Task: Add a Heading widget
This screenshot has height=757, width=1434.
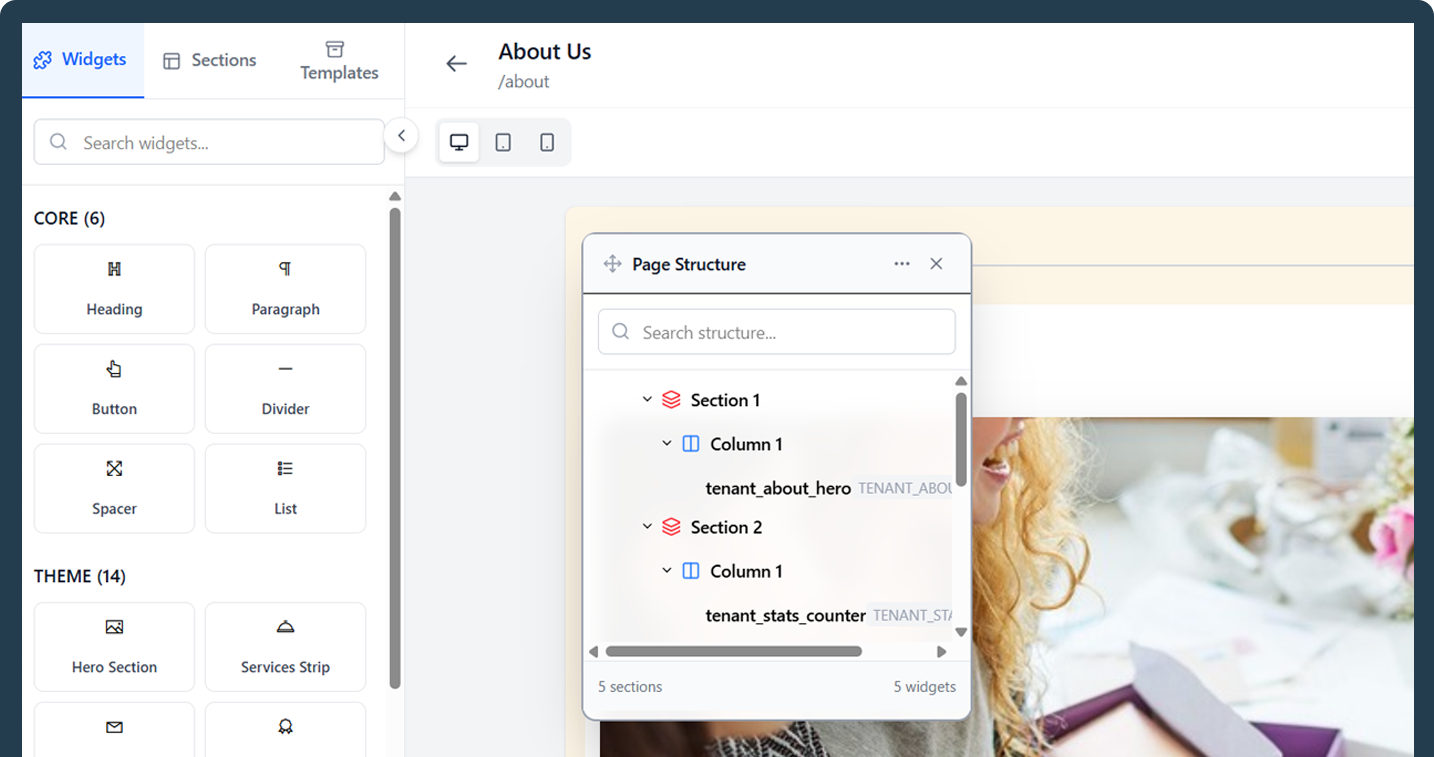Action: 114,289
